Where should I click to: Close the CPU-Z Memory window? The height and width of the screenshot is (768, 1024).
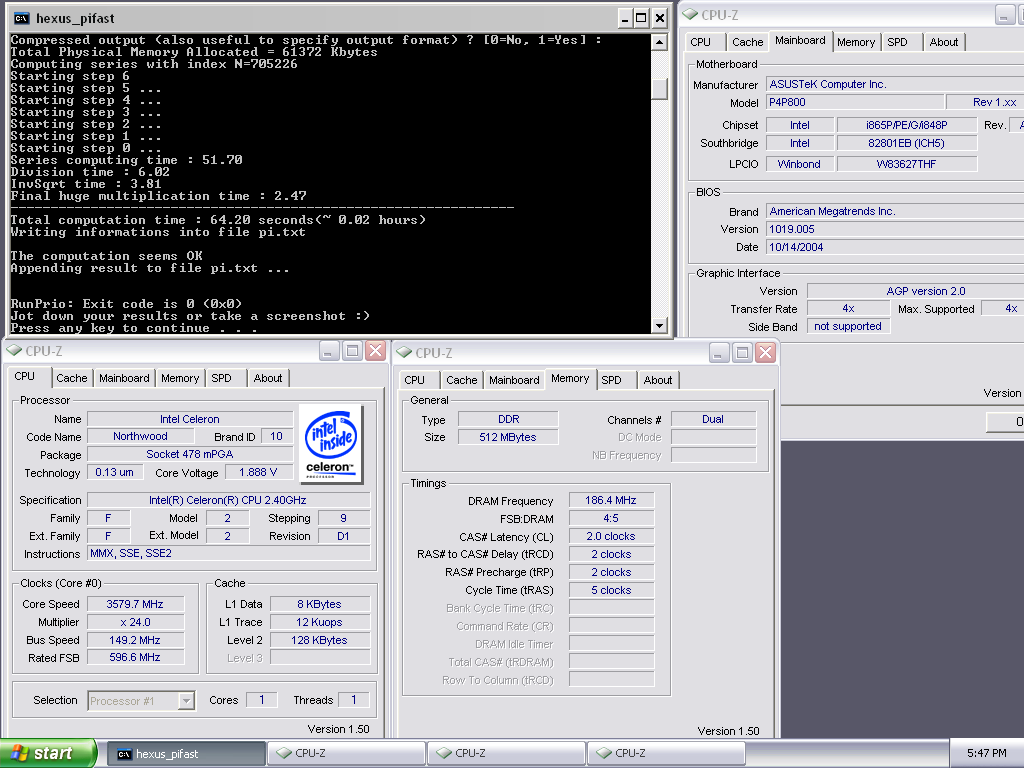click(765, 353)
